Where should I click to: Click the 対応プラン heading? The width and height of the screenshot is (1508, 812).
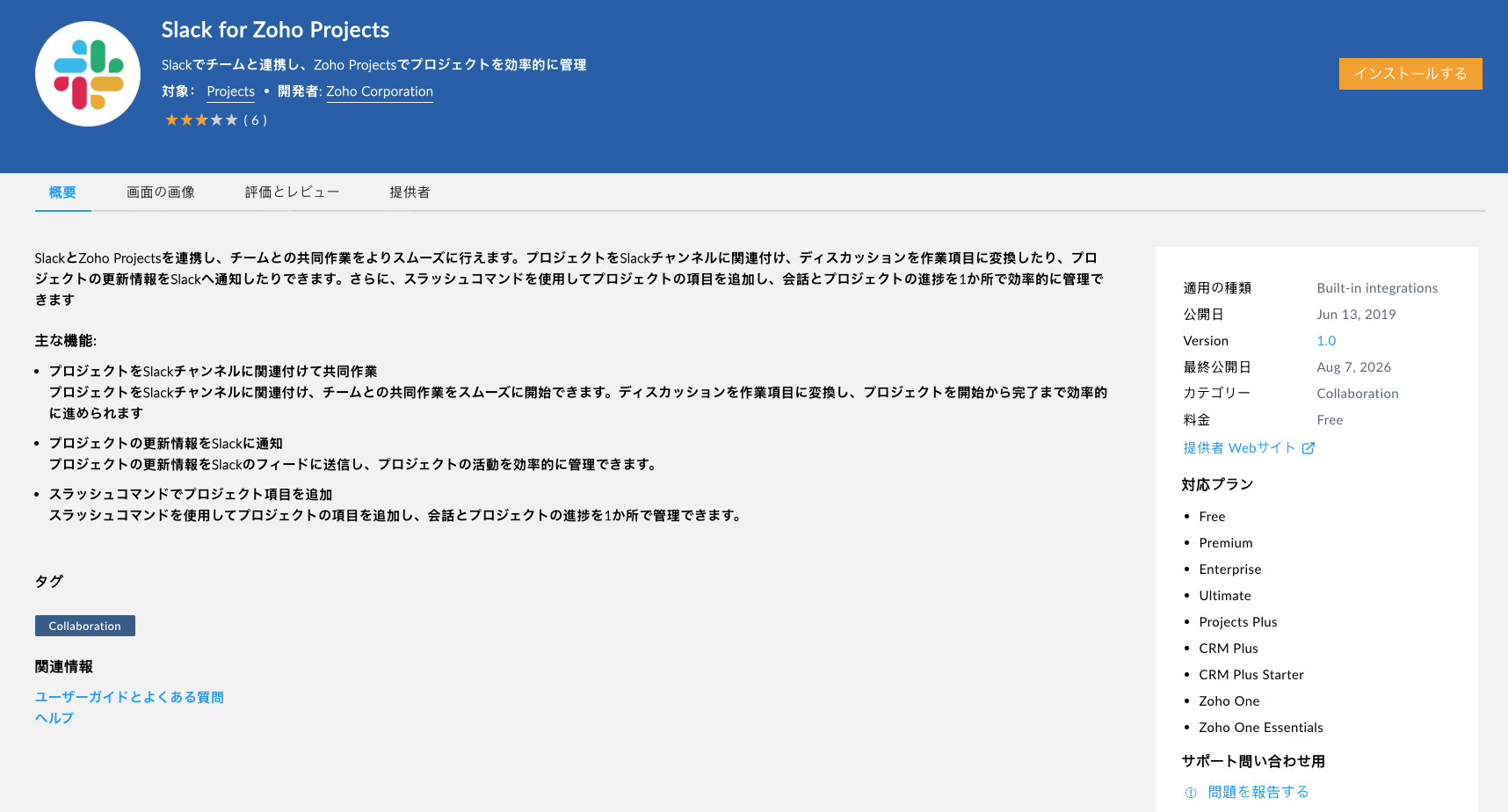(x=1217, y=484)
